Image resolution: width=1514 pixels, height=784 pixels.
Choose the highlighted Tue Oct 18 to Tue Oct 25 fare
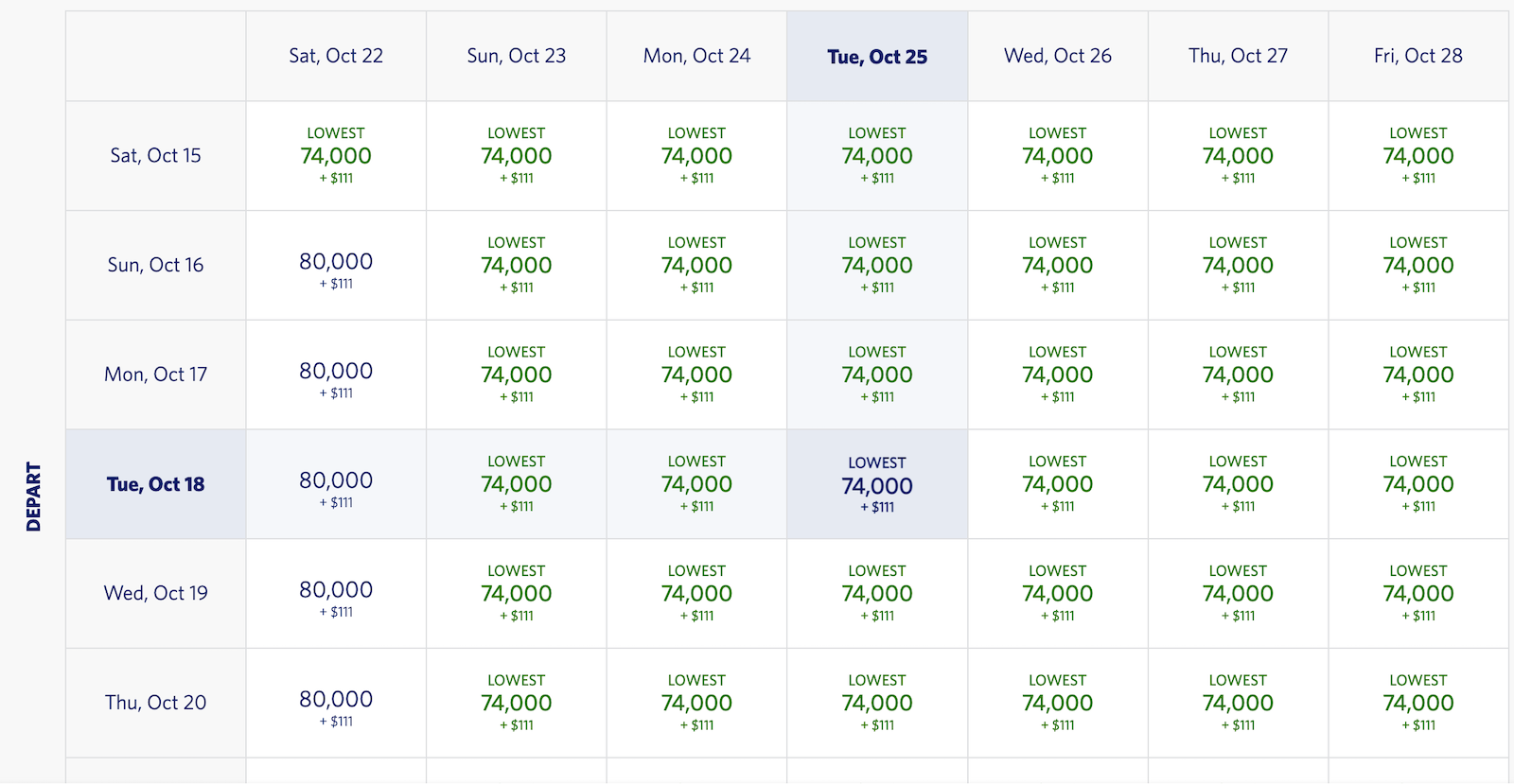(877, 484)
